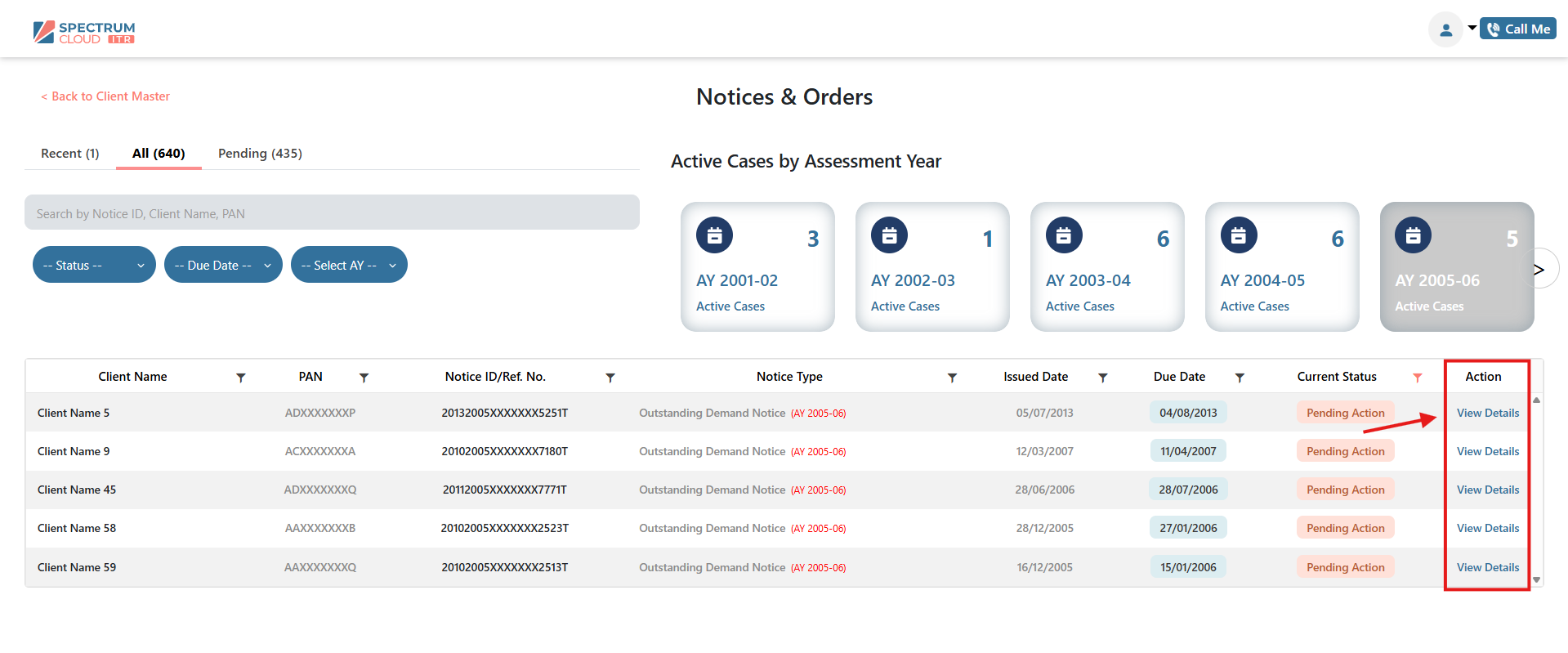
Task: Click the user profile avatar icon
Action: (1445, 30)
